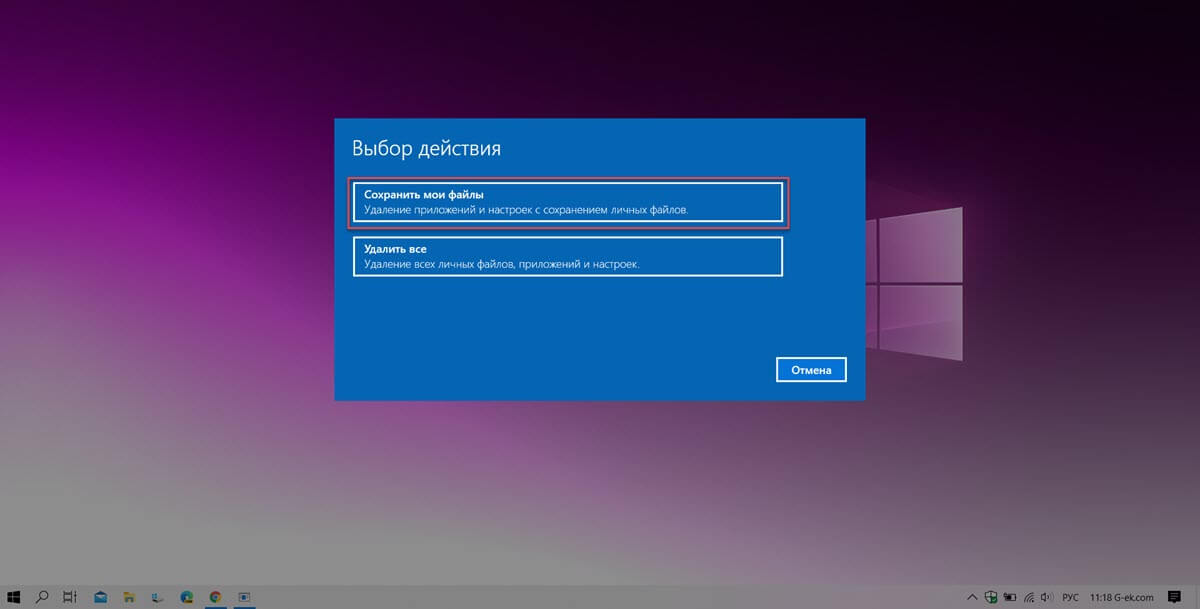
Task: Open Windows Security shield tray icon
Action: pyautogui.click(x=990, y=596)
